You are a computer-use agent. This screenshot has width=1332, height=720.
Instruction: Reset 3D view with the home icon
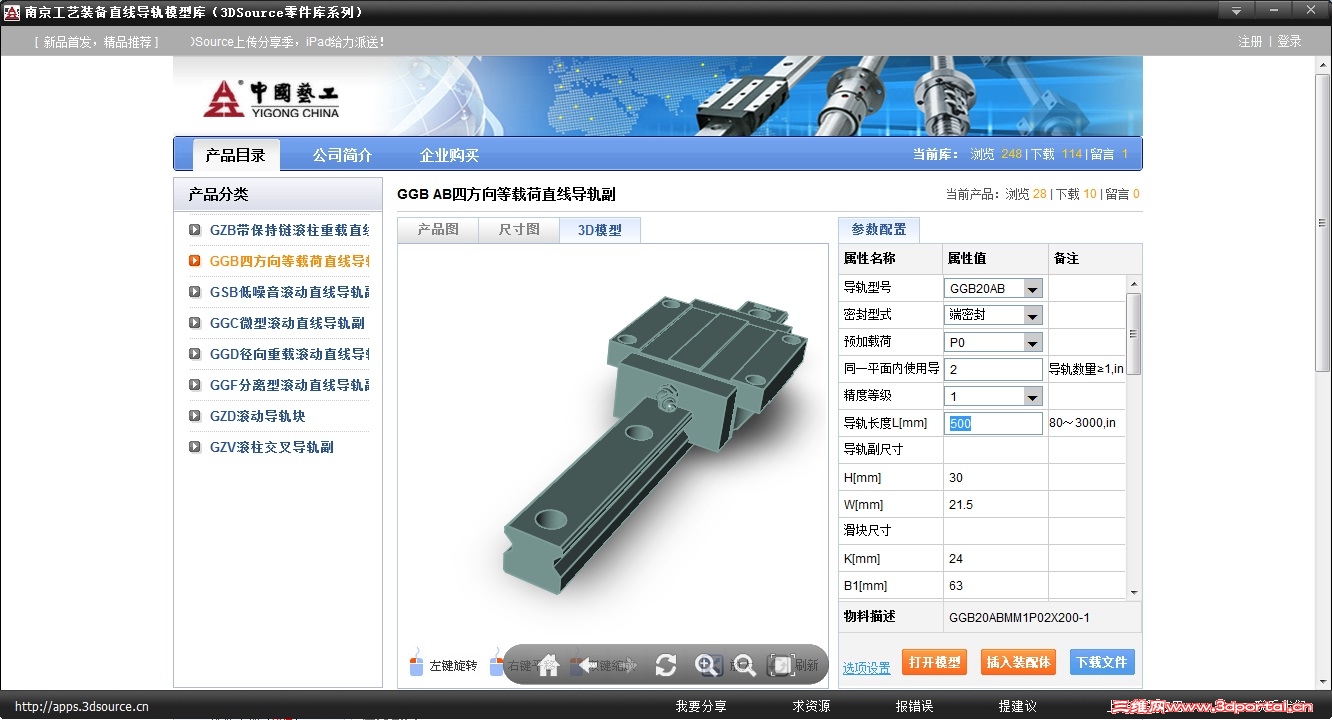(548, 666)
